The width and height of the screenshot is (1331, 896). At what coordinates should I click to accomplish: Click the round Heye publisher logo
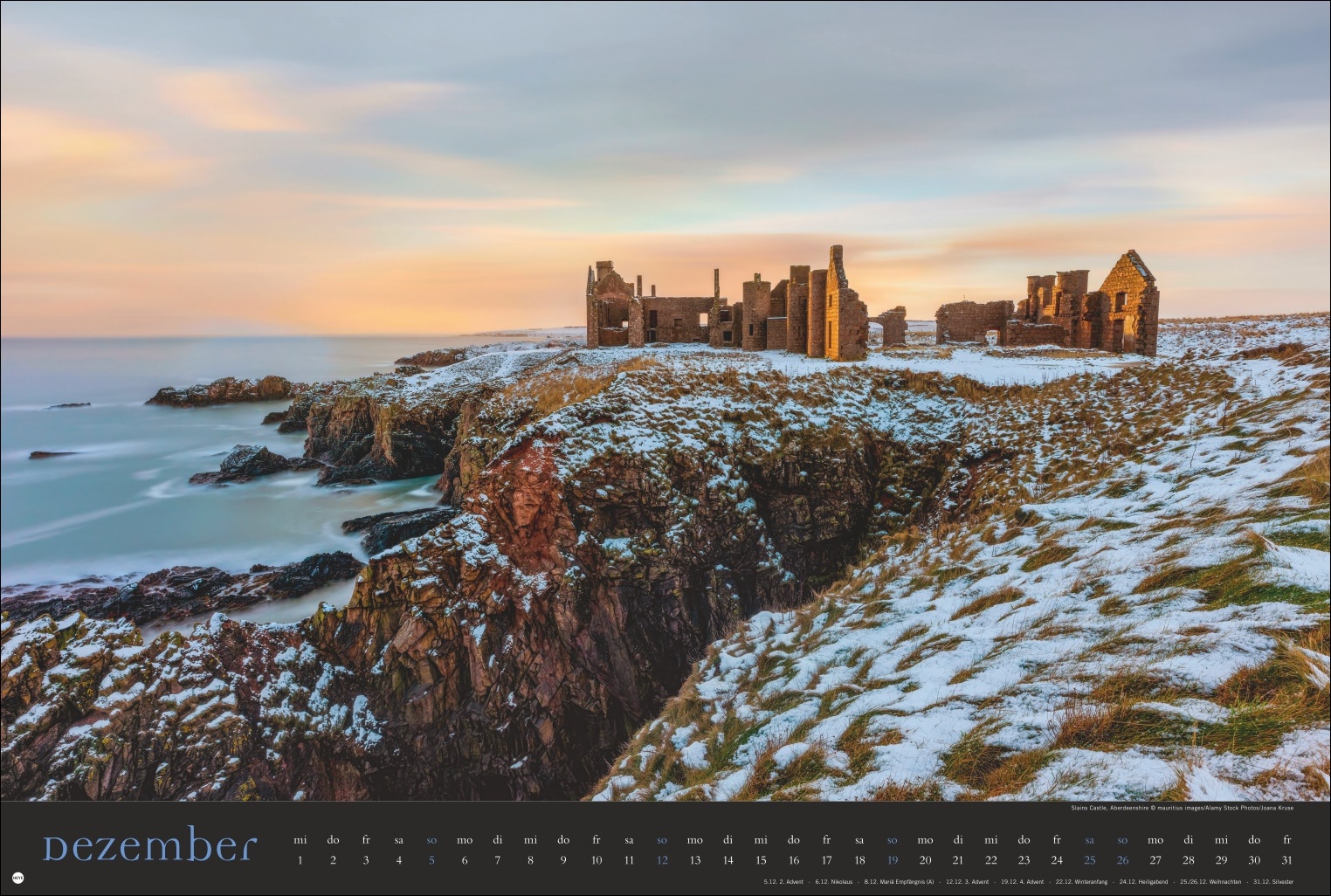coord(18,878)
